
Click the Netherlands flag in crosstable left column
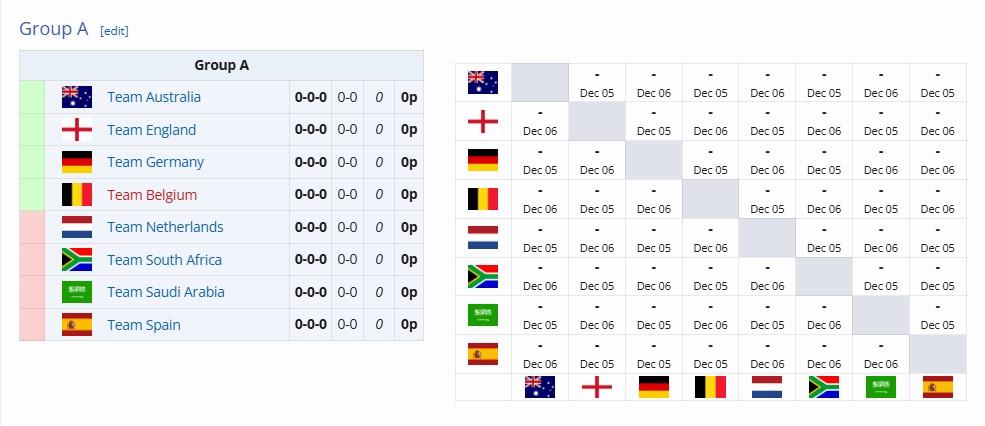pos(482,238)
